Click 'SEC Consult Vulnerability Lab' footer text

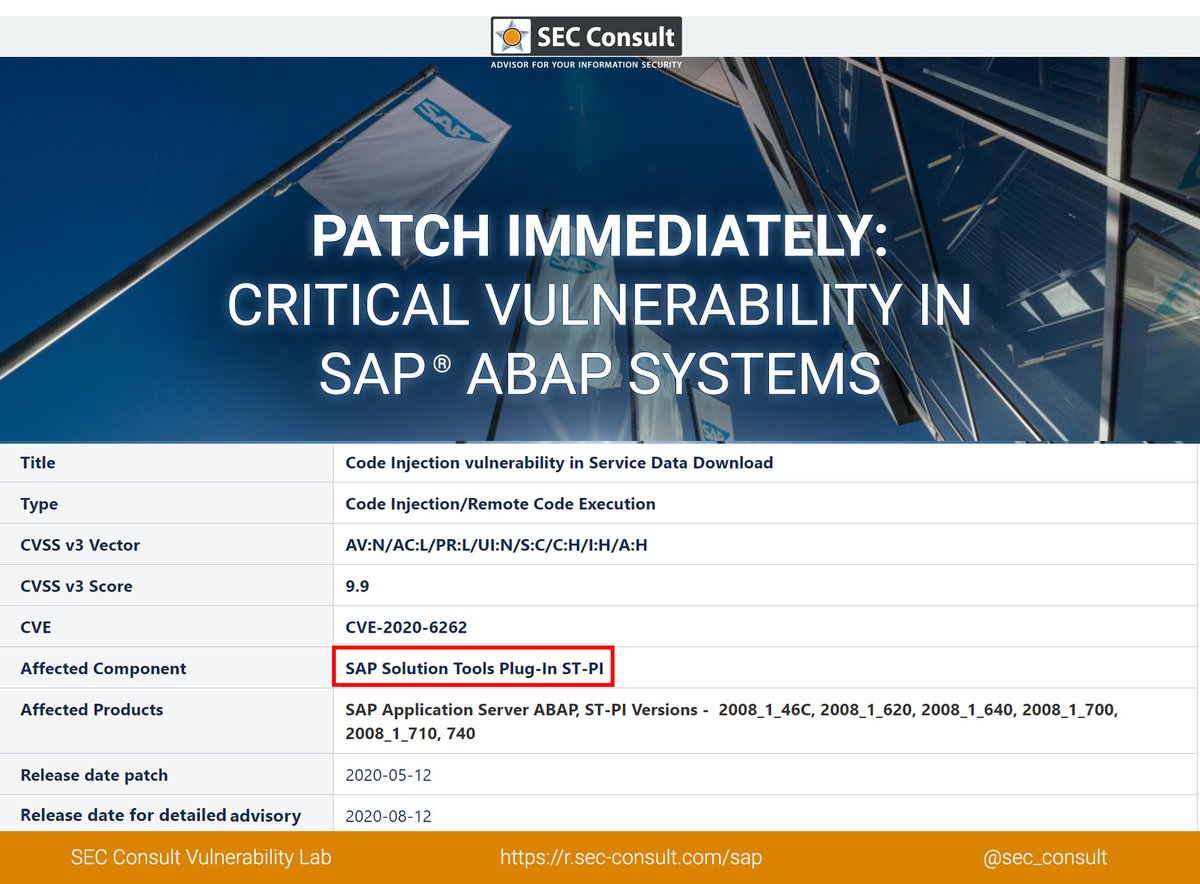point(201,857)
